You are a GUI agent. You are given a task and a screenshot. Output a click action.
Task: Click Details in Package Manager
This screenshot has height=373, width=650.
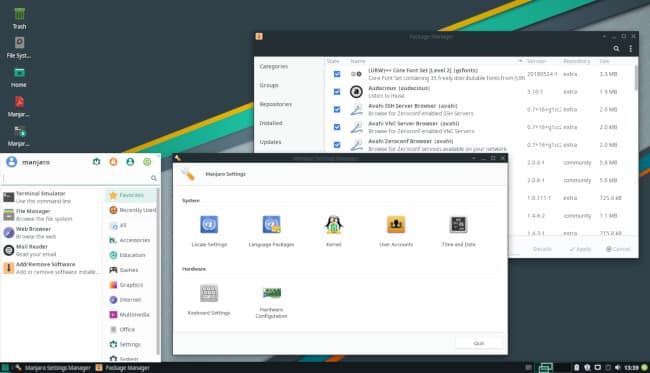pos(542,249)
